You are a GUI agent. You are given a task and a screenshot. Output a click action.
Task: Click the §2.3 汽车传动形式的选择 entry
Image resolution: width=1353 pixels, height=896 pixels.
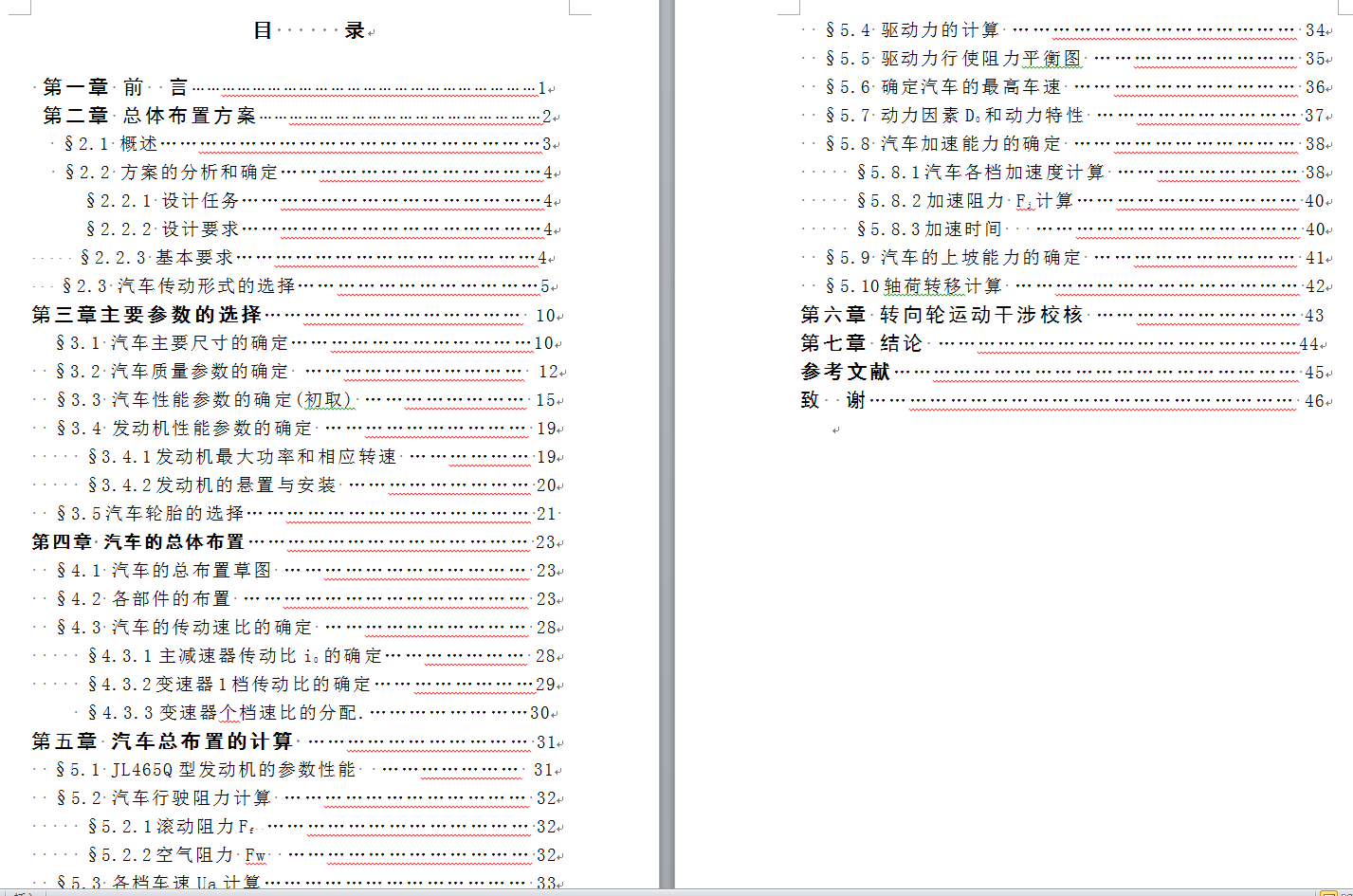[x=307, y=286]
